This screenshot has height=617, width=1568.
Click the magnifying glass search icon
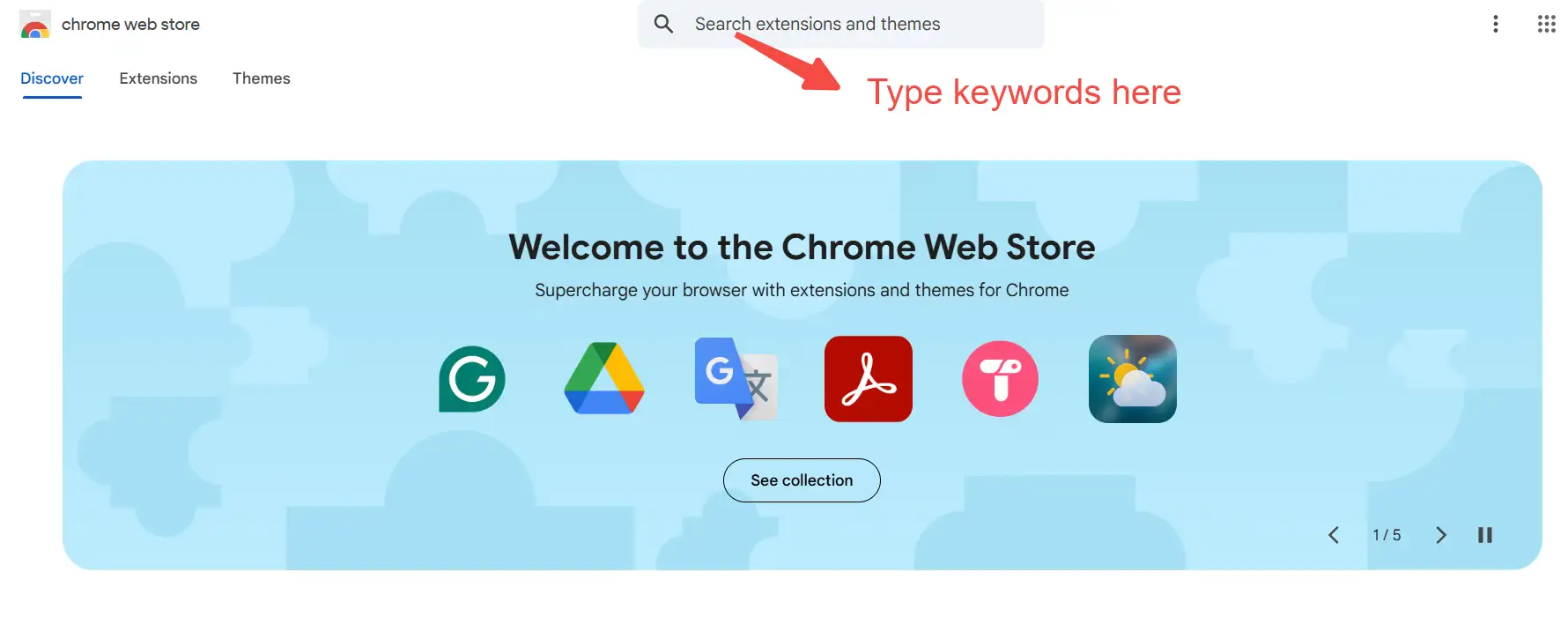pos(663,24)
